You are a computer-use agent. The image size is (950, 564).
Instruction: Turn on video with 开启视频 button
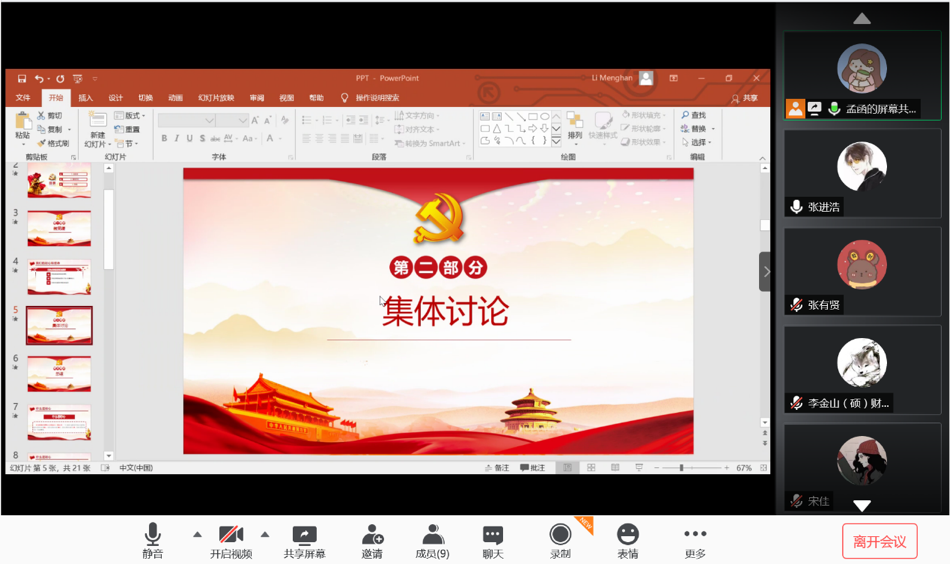(x=231, y=540)
